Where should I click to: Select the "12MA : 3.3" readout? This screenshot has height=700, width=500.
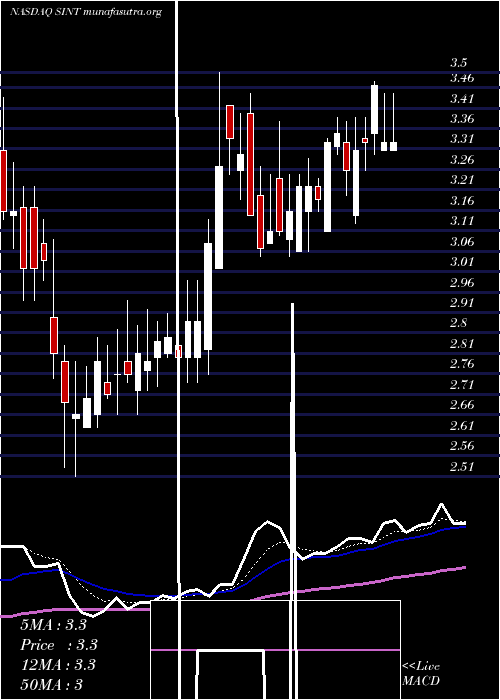coord(58,665)
